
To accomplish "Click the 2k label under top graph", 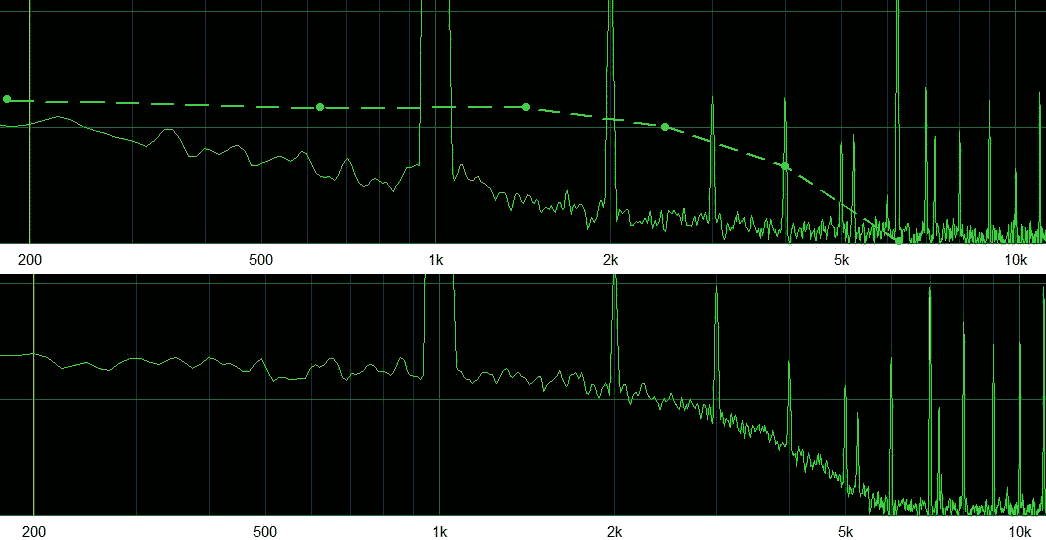I will [x=610, y=260].
